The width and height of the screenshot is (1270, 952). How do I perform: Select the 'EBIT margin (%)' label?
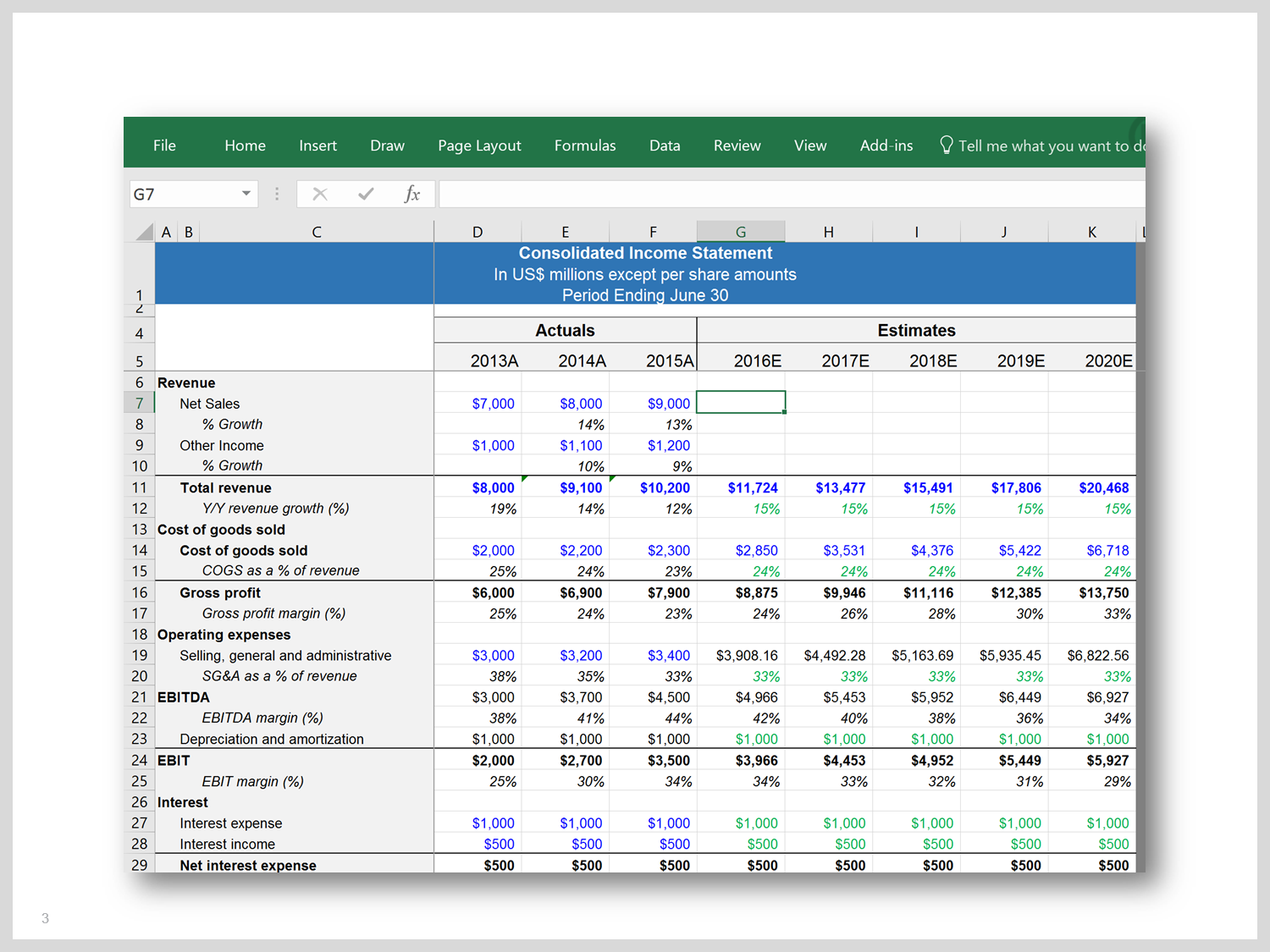click(x=252, y=781)
